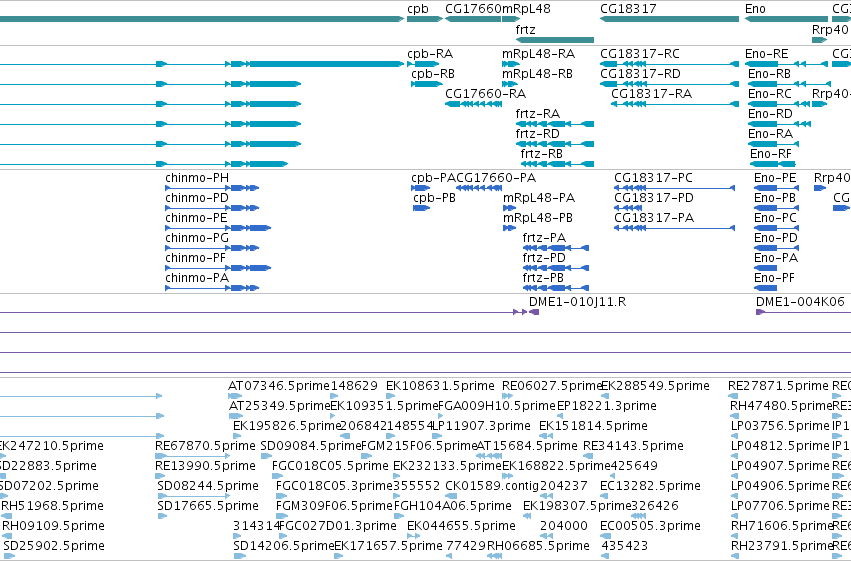Screen dimensions: 851x561
Task: Click EST AT25349.5prime
Action: click(236, 416)
